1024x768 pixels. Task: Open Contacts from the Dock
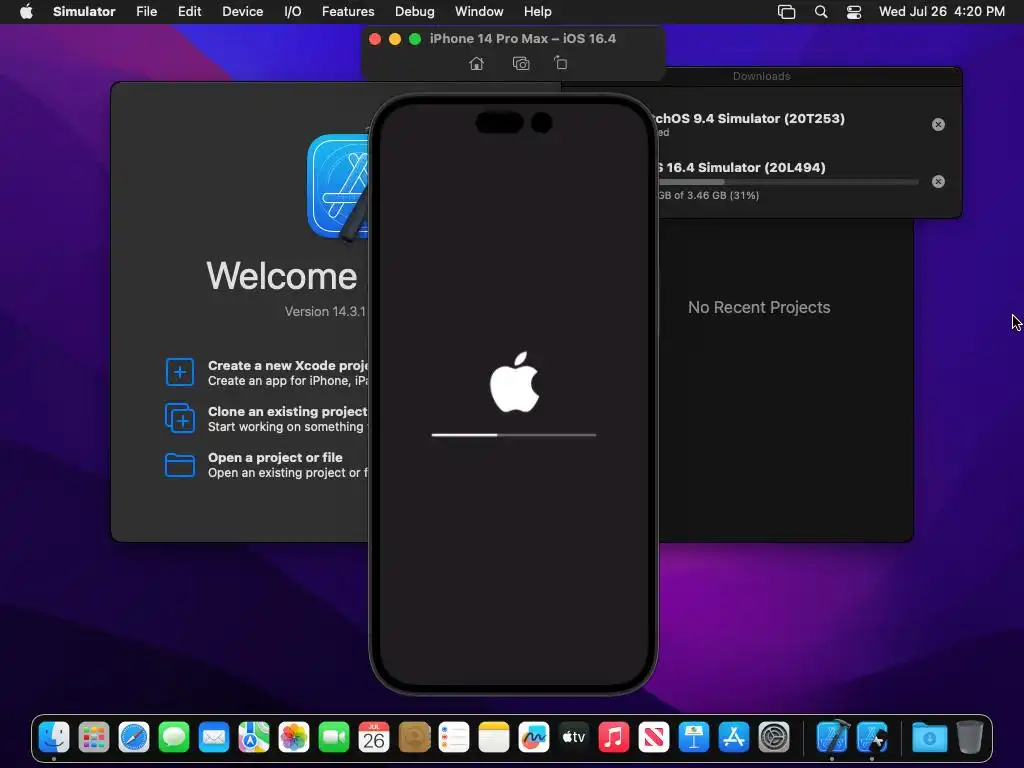pos(414,738)
